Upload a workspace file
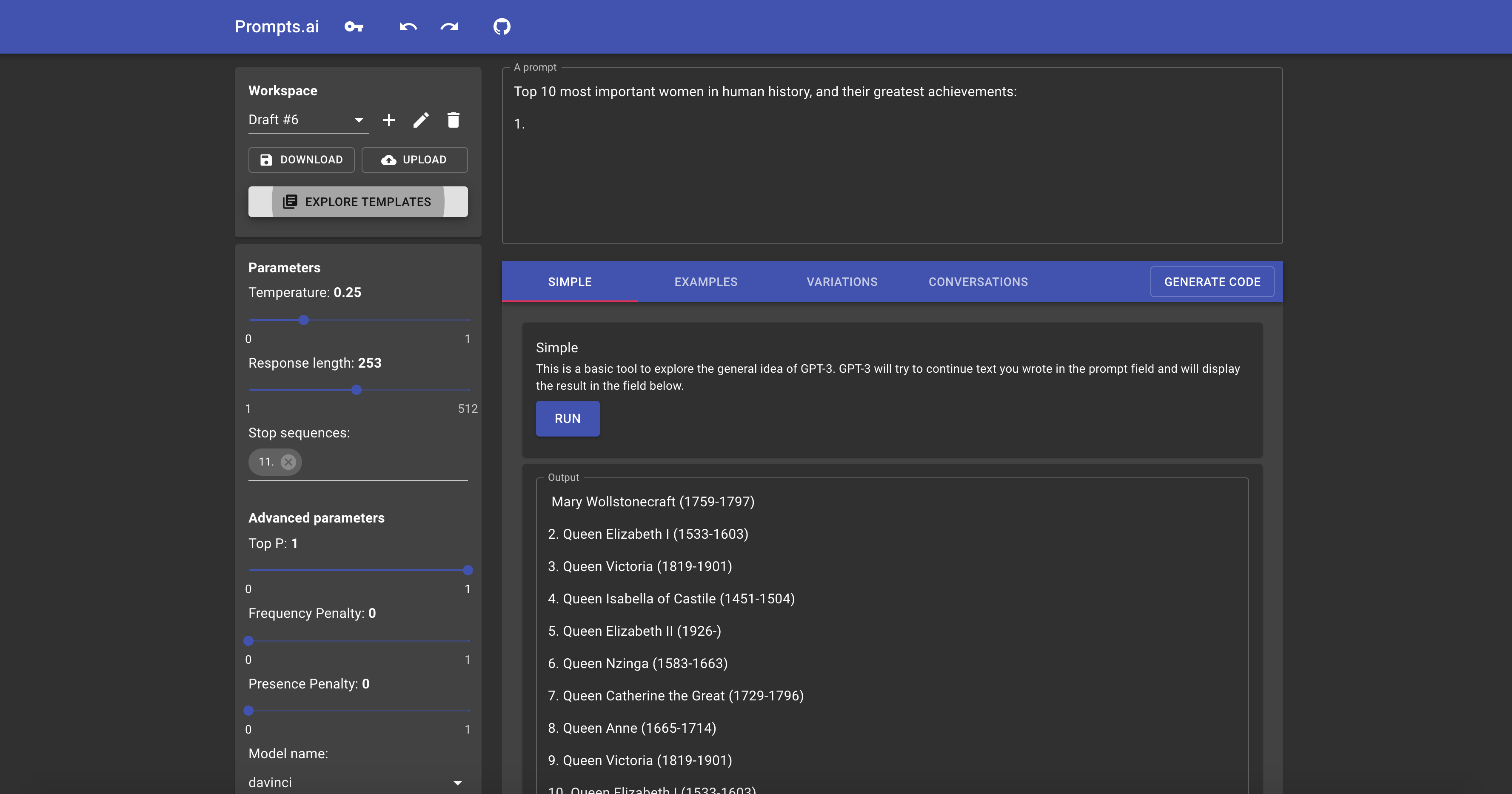 414,160
